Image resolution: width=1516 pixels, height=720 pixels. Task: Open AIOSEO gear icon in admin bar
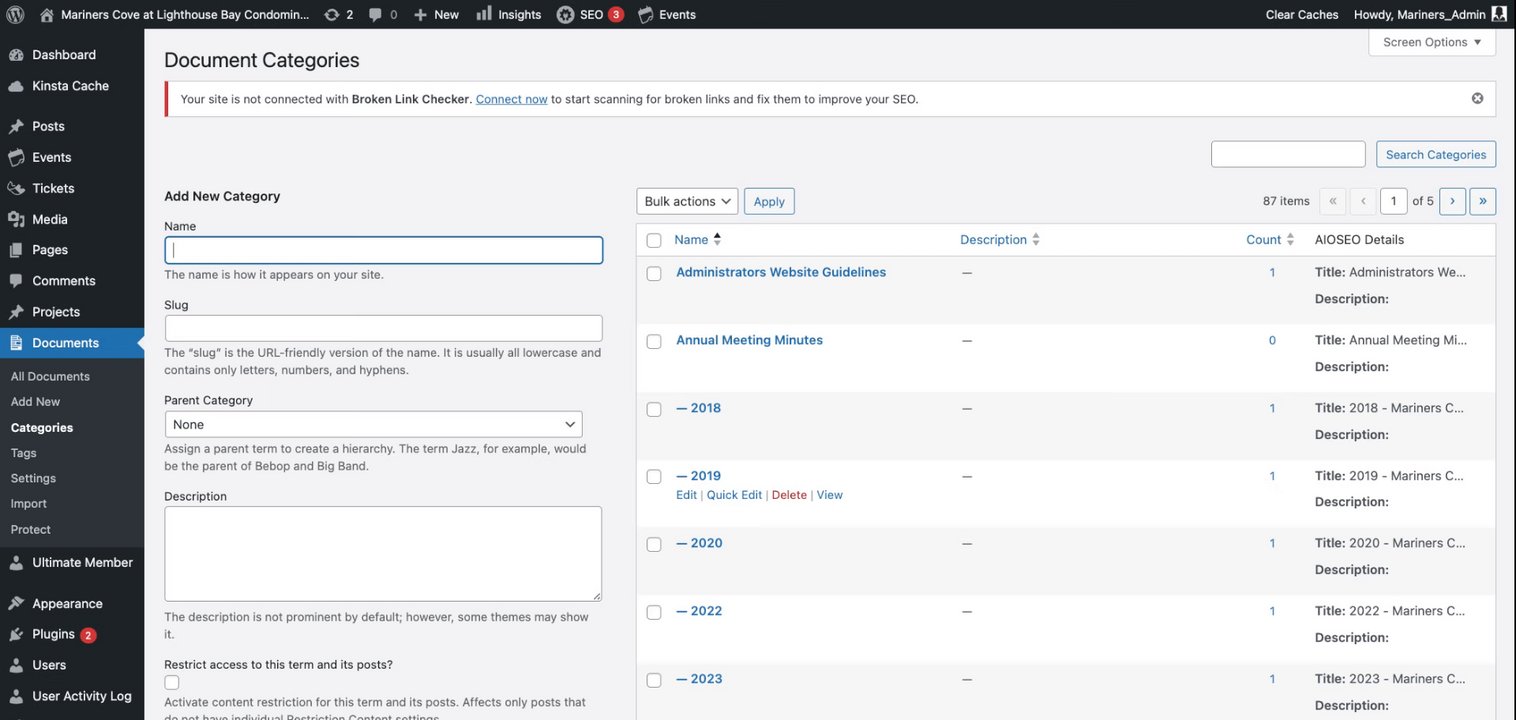565,14
